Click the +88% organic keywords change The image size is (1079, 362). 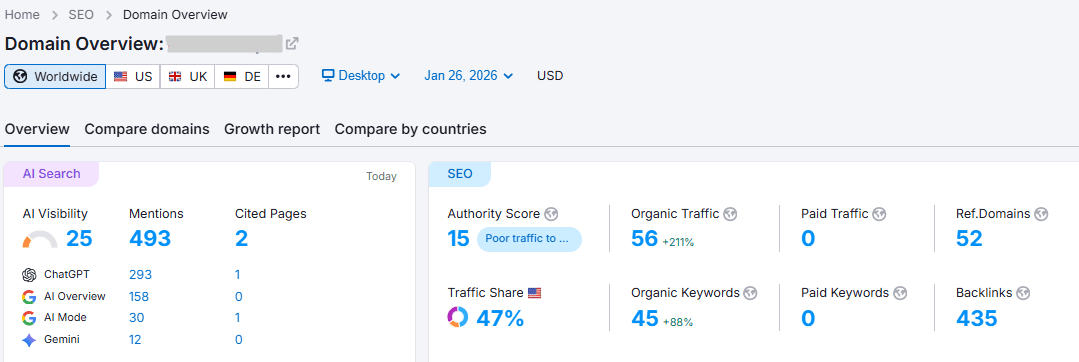(678, 321)
